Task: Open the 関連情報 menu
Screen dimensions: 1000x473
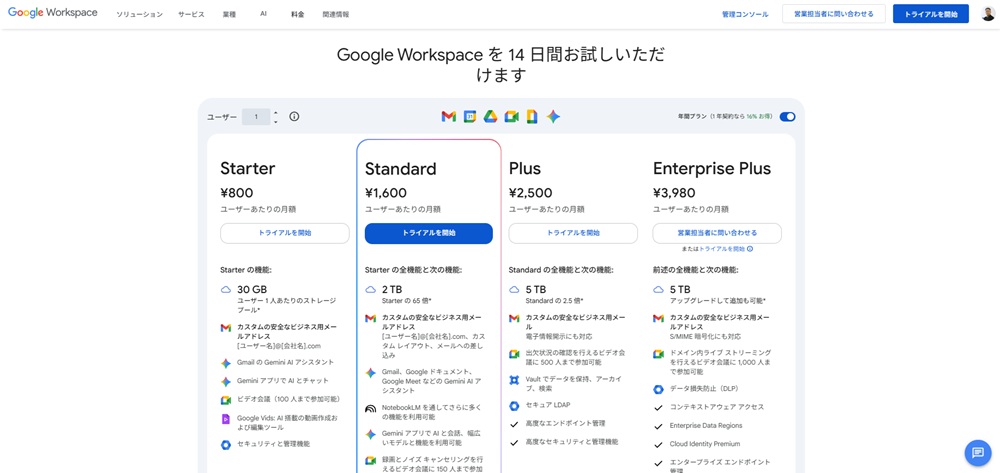Action: (336, 14)
